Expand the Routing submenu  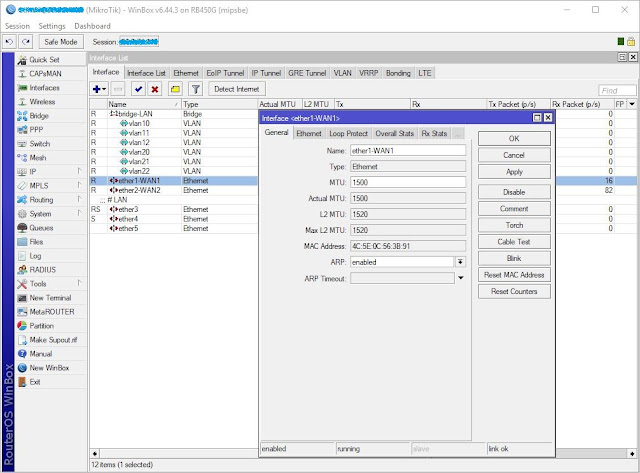79,199
